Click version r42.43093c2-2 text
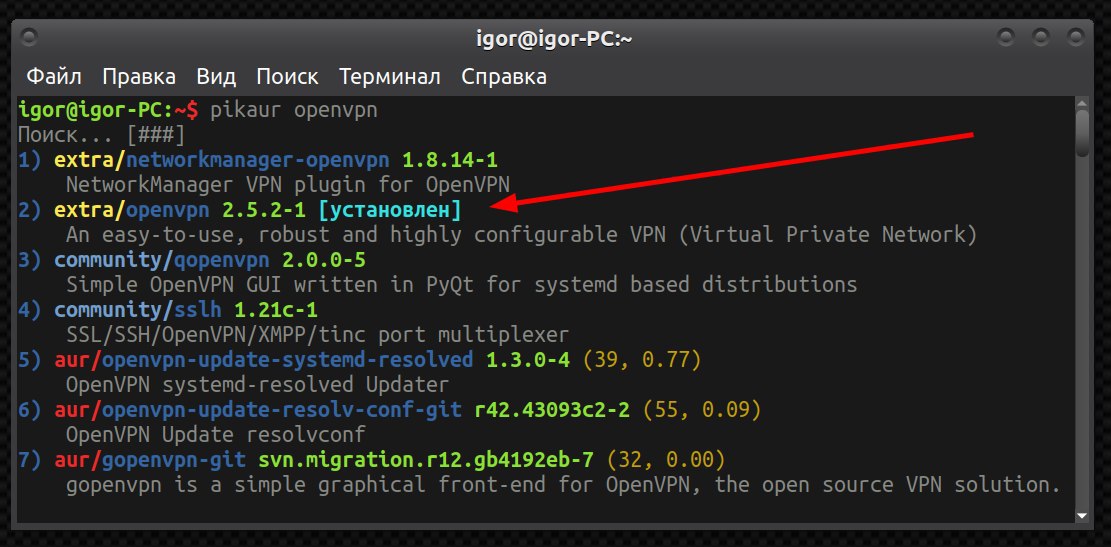 point(552,410)
